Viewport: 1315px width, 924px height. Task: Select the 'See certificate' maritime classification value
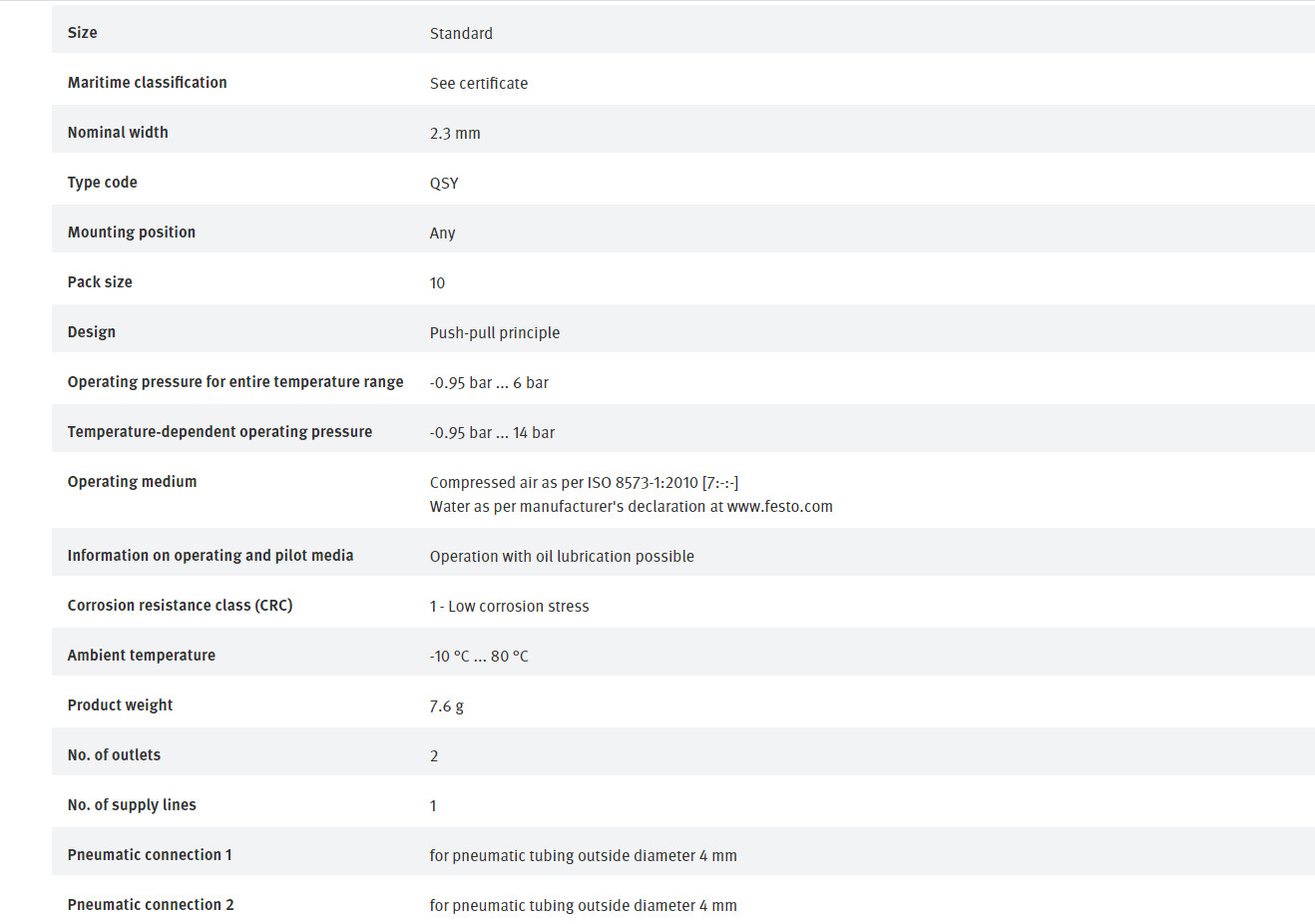(x=479, y=84)
